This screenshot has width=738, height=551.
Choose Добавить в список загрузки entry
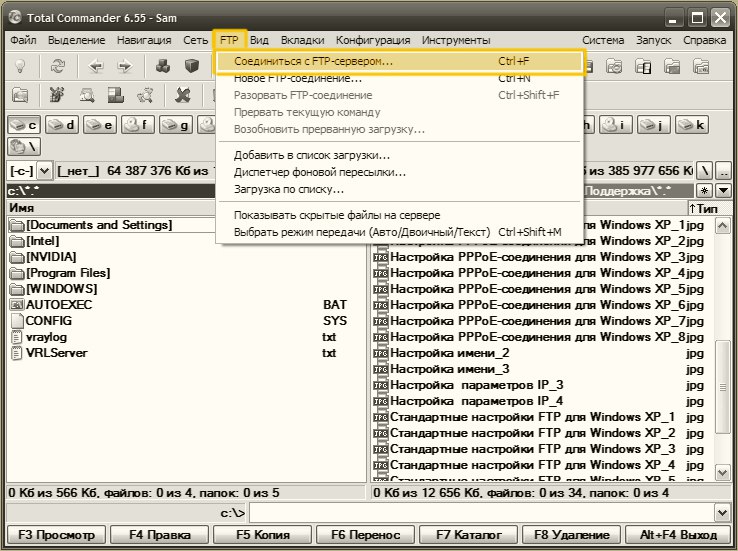(399, 155)
